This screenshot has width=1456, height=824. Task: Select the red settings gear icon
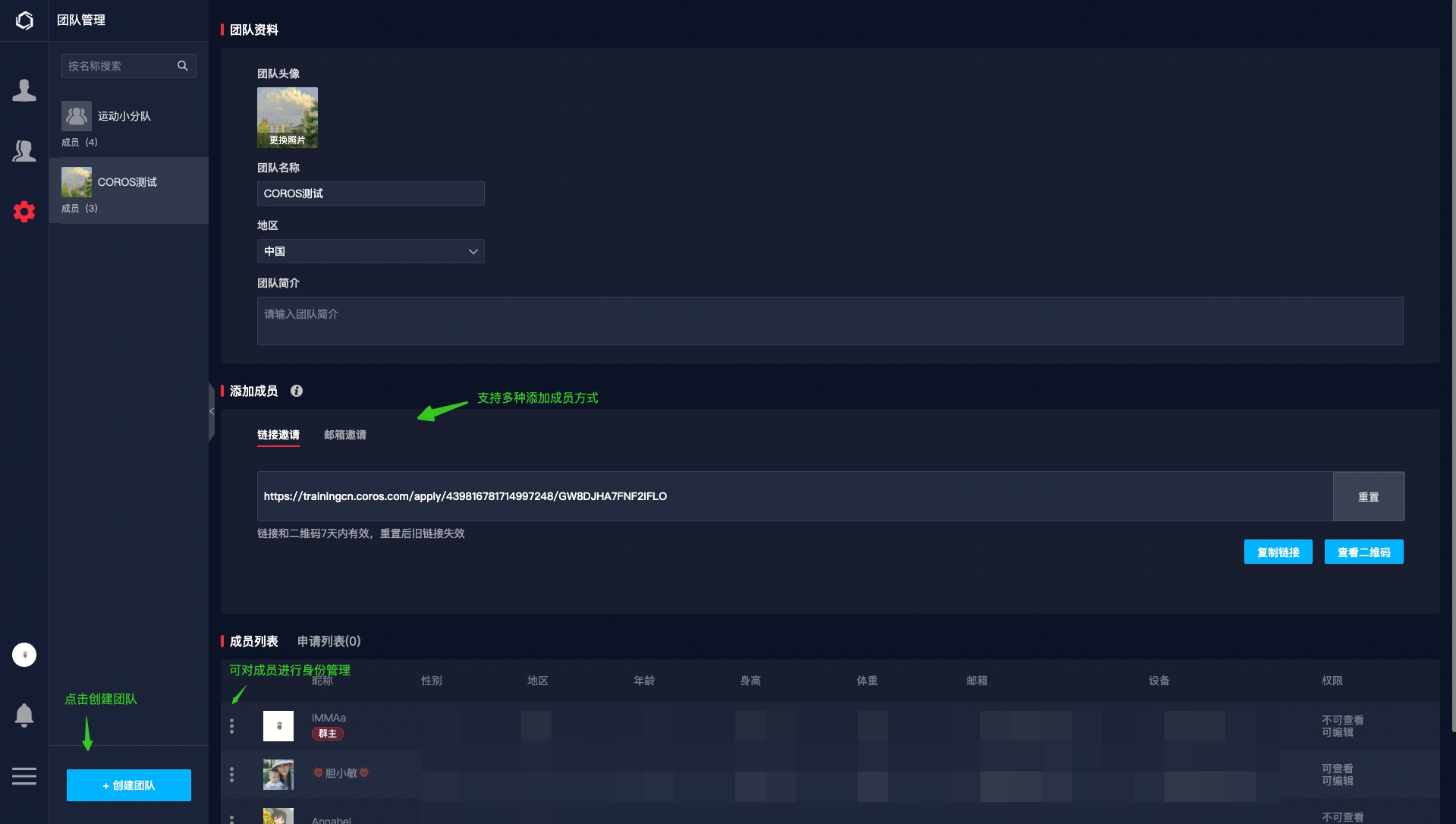coord(24,212)
